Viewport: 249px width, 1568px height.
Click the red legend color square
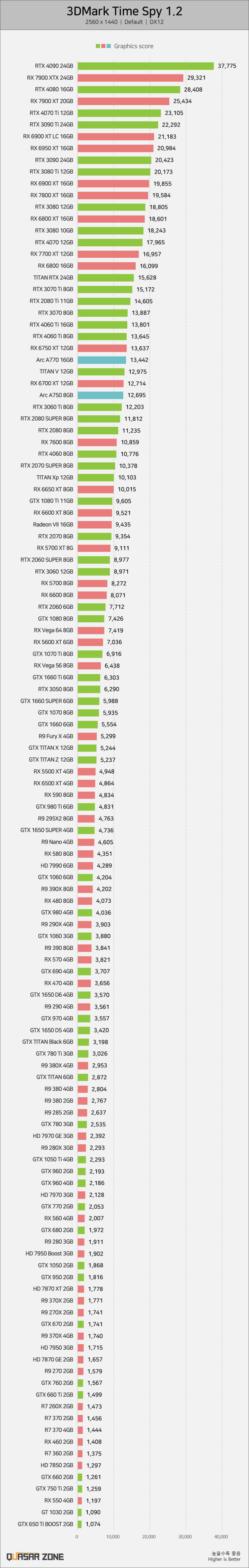103,46
